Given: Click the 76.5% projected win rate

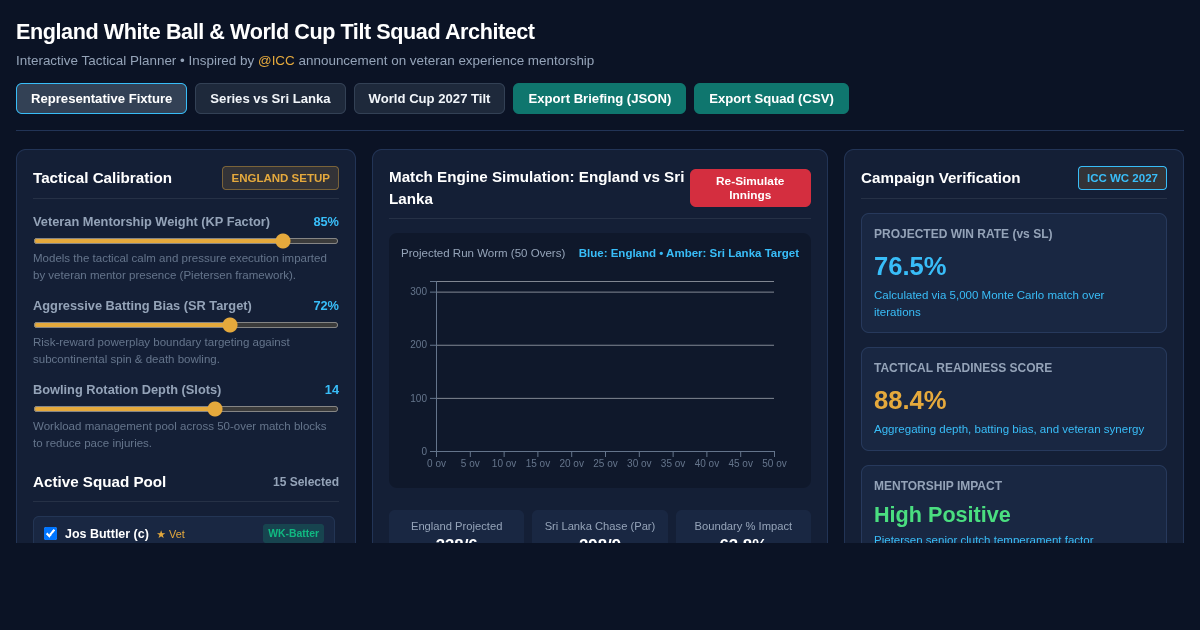Looking at the screenshot, I should click(910, 266).
